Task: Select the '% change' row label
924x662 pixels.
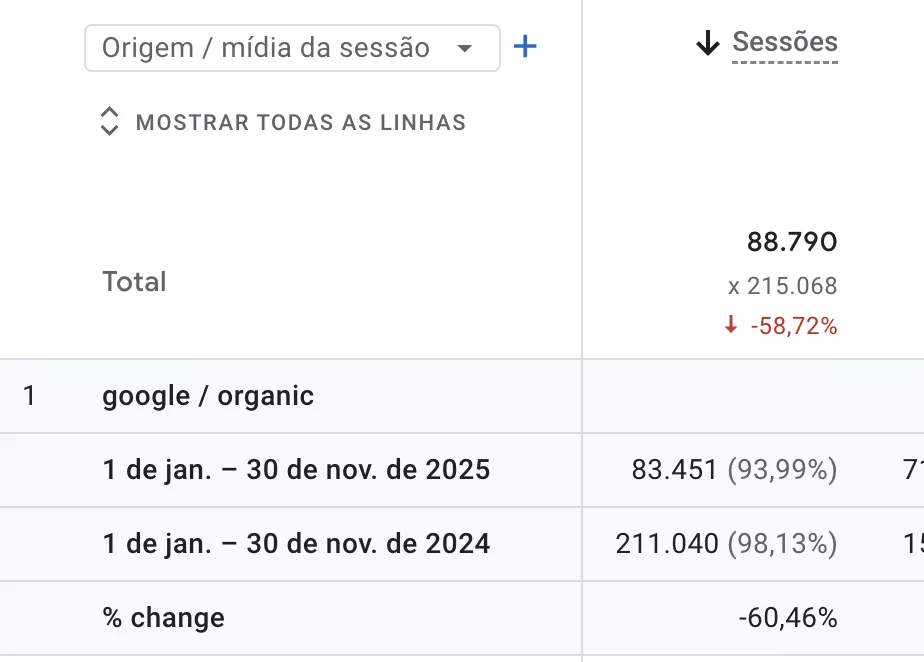Action: [163, 618]
